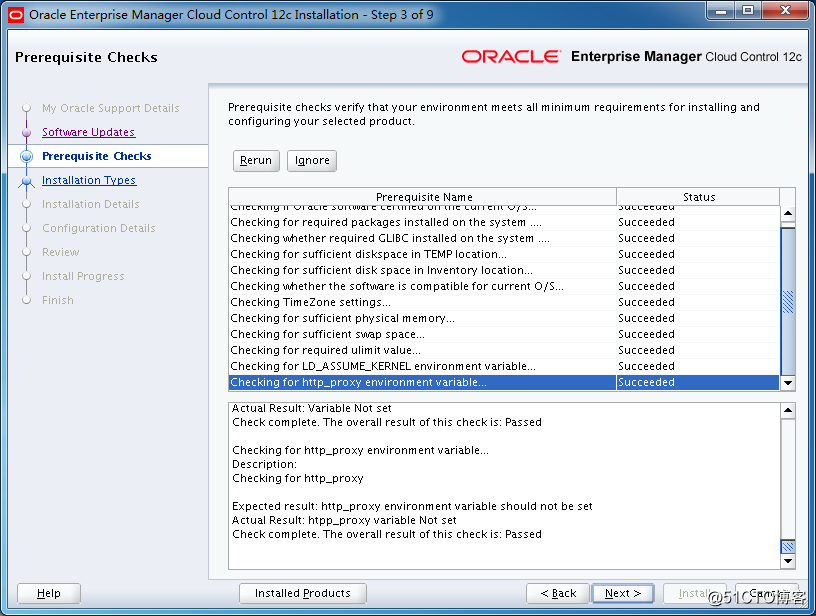This screenshot has width=816, height=616.
Task: Select Checking TimeZone settings row
Action: (422, 302)
